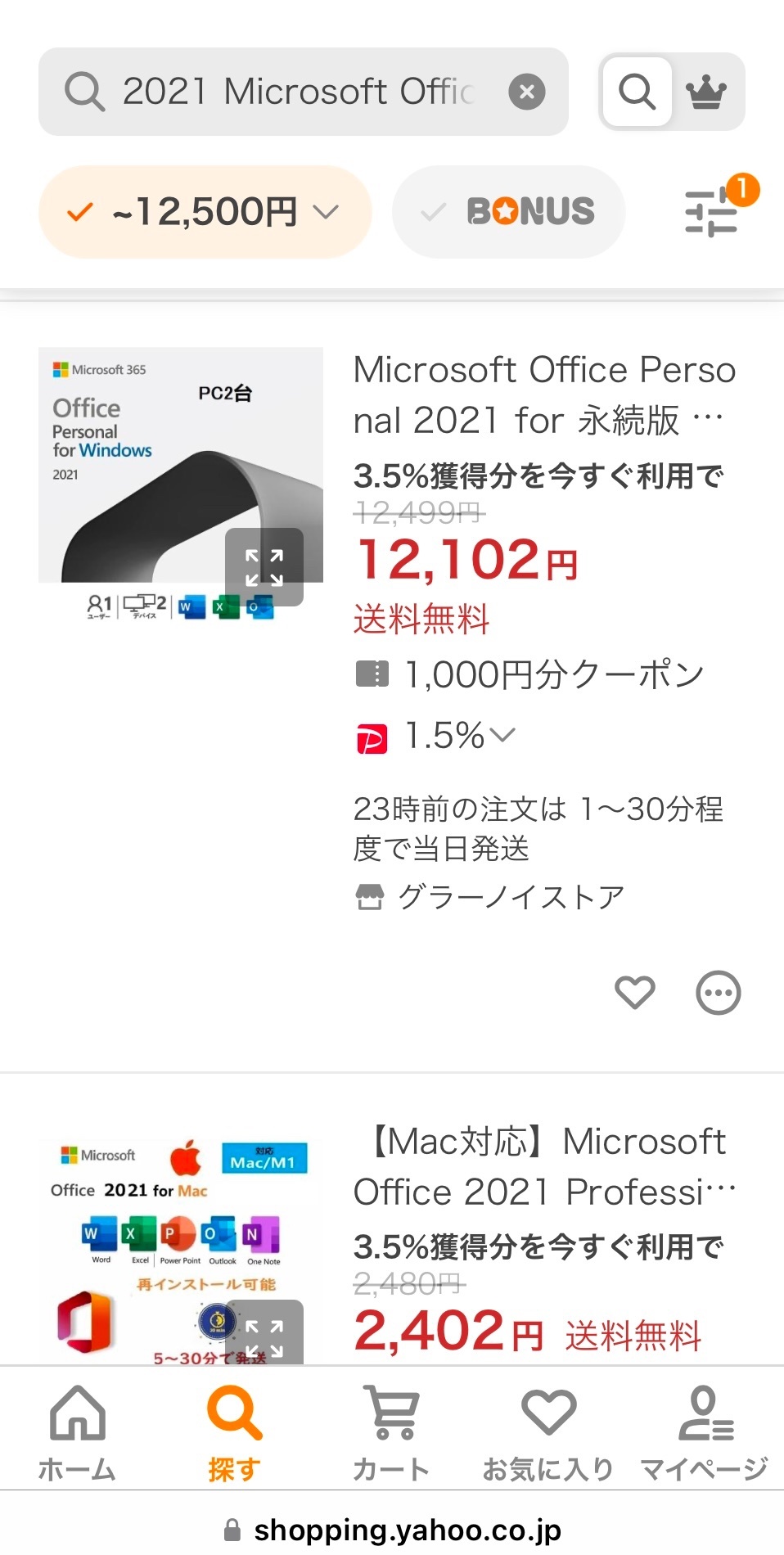Open マイページ account tab

pos(705,1432)
